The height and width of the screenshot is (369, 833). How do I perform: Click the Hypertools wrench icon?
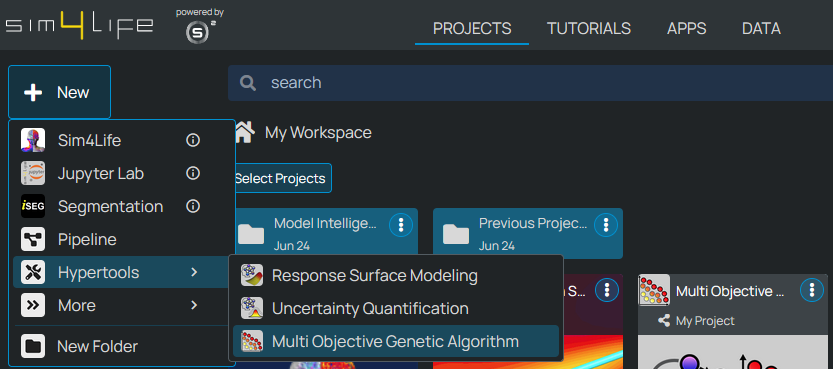click(33, 272)
